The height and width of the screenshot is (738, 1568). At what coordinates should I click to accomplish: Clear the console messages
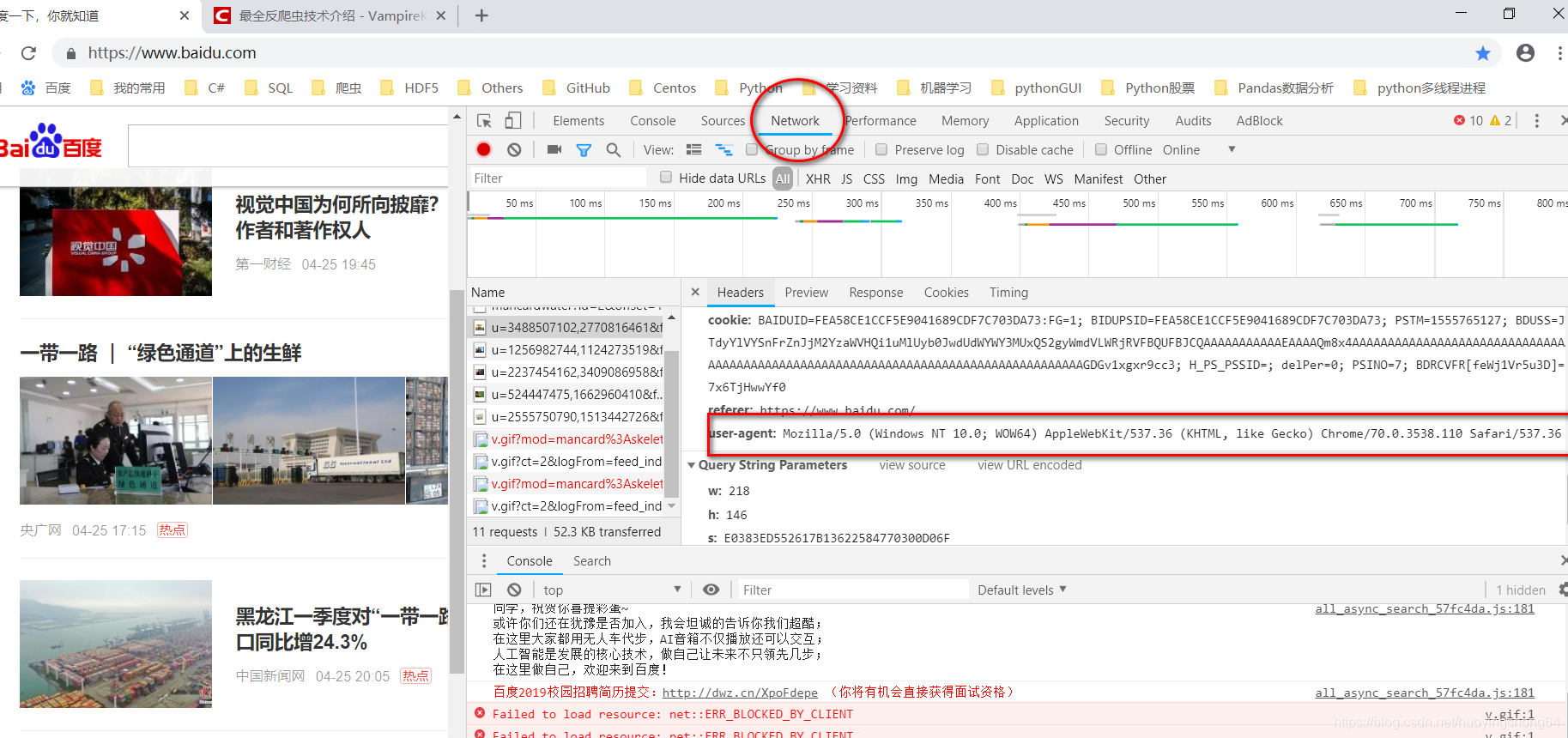click(x=514, y=590)
